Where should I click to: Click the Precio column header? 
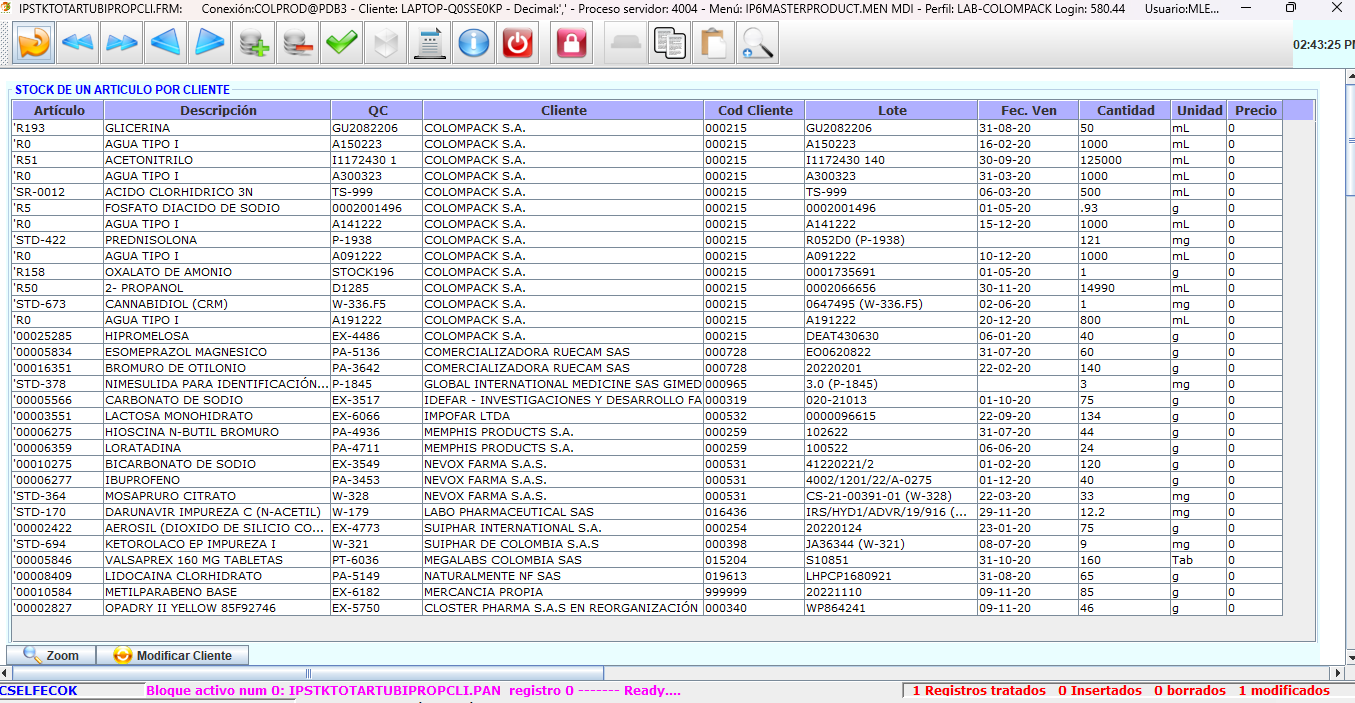click(x=1255, y=110)
